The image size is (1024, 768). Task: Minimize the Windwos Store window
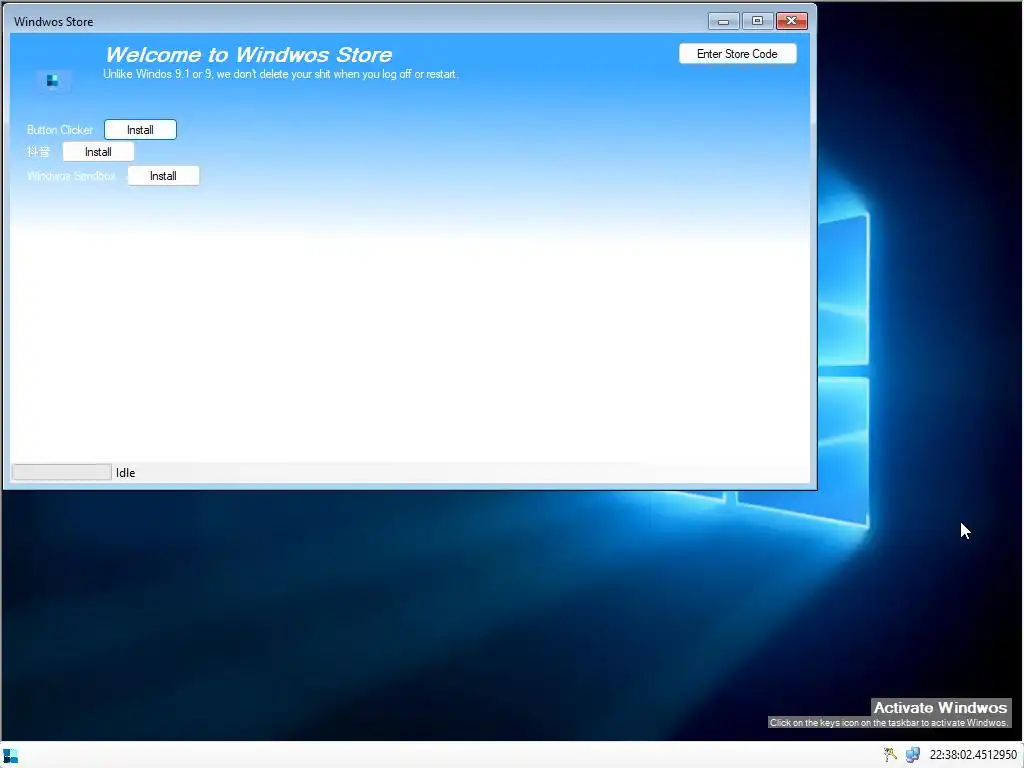[x=724, y=22]
